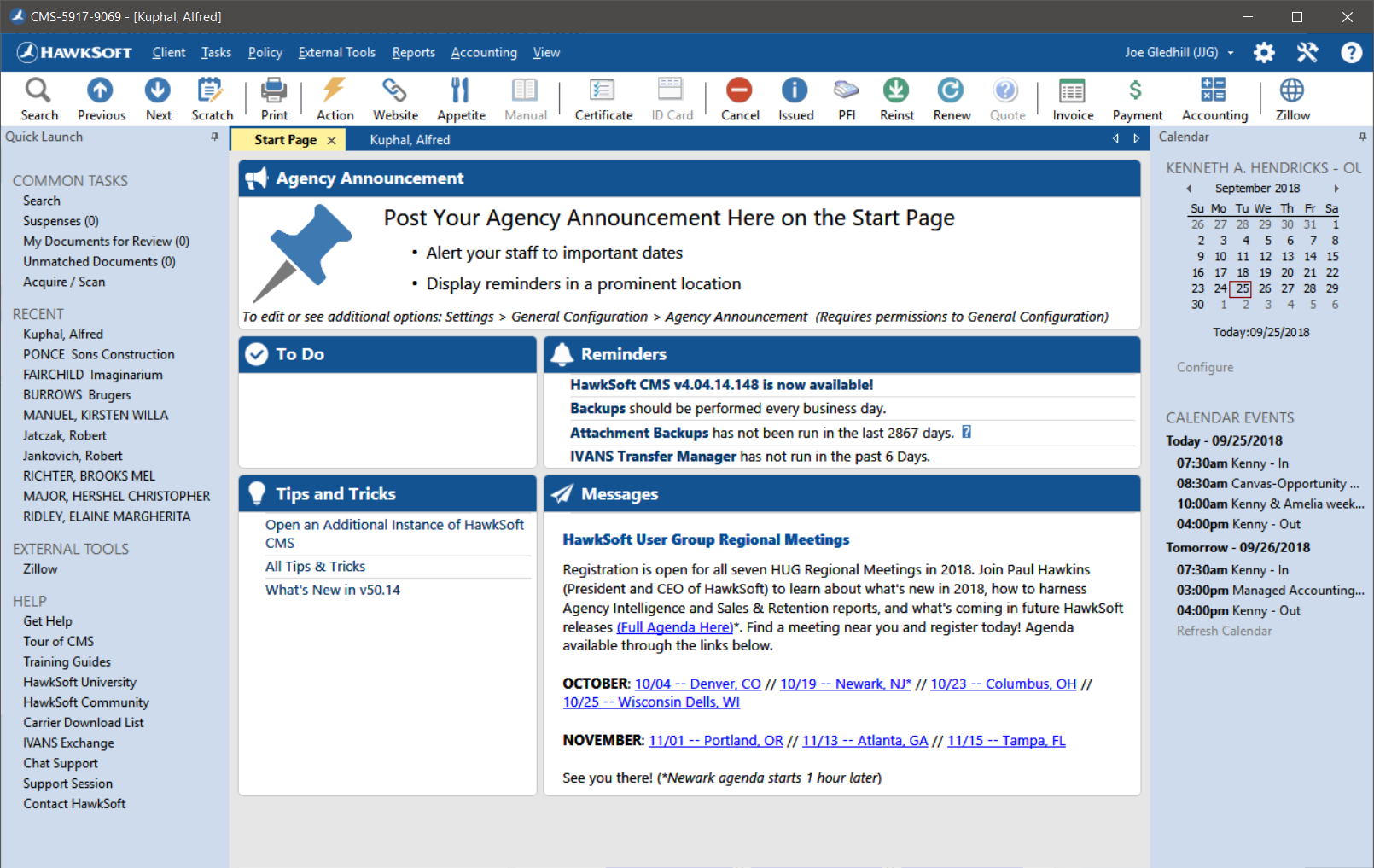Toggle the Quick Launch panel pin
The height and width of the screenshot is (868, 1374).
214,137
